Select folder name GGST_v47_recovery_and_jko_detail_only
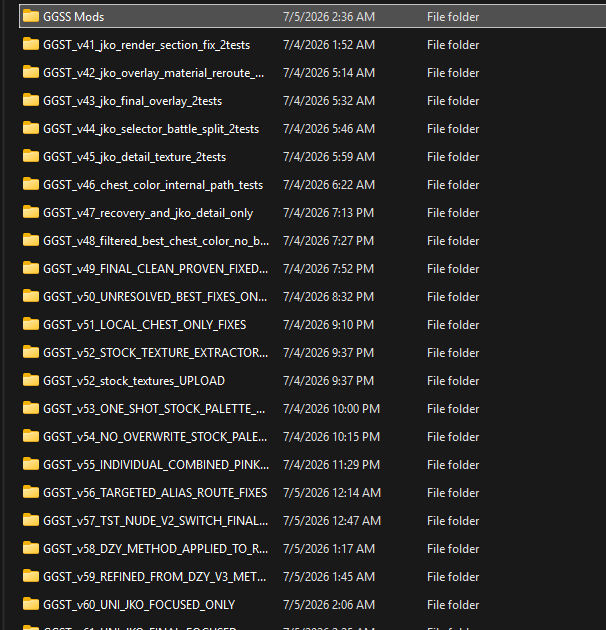Screen dimensions: 606x630 pyautogui.click(x=148, y=213)
